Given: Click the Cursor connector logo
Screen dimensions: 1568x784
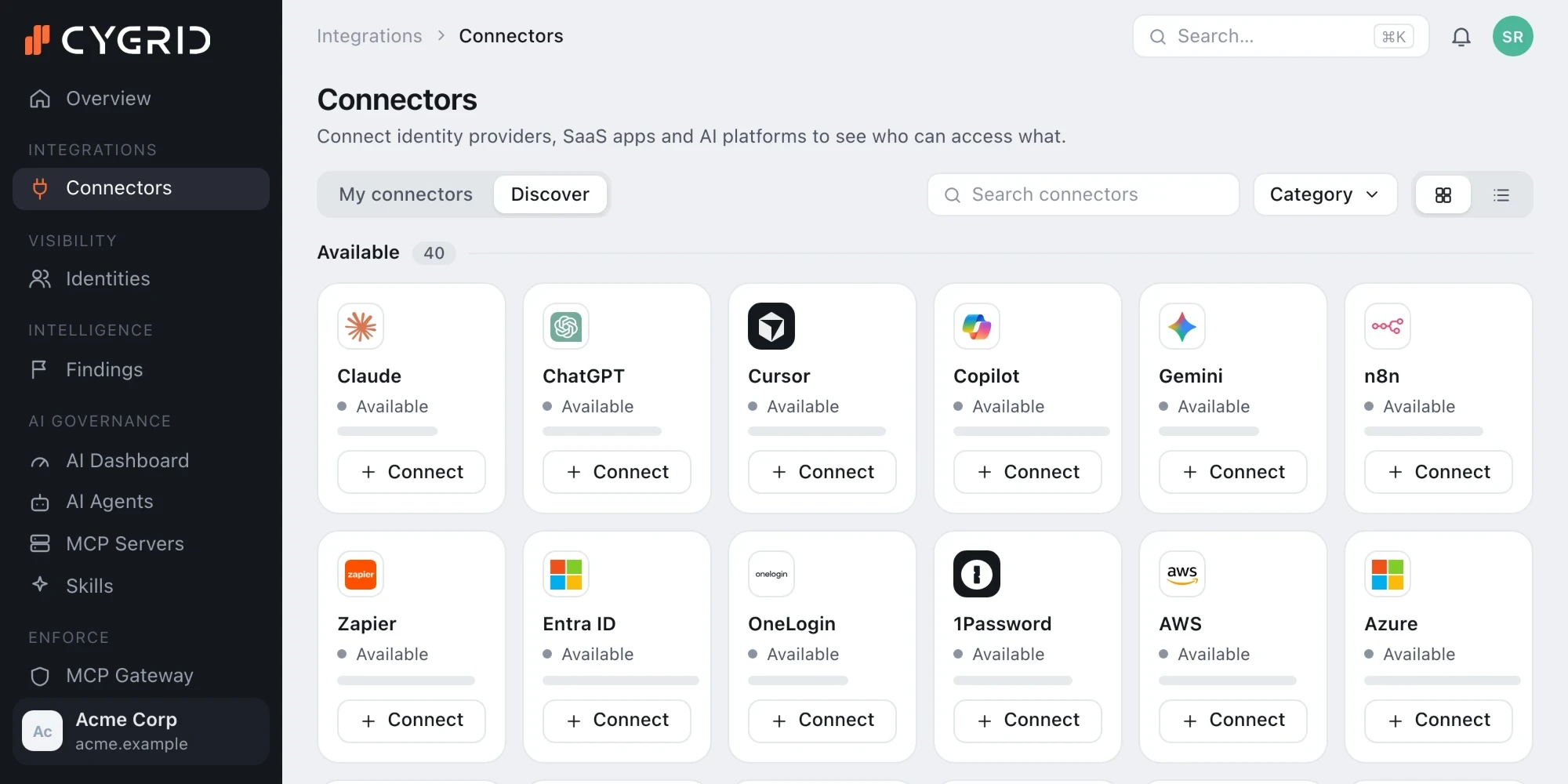Looking at the screenshot, I should 771,326.
